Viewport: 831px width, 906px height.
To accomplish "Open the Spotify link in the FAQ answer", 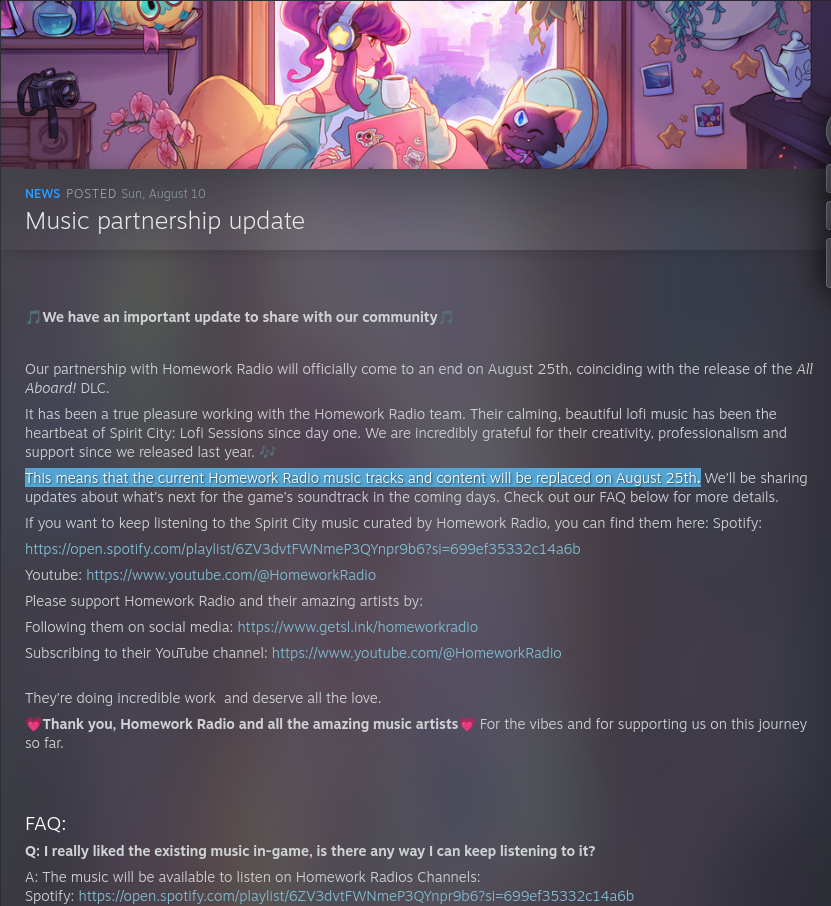I will tap(356, 896).
